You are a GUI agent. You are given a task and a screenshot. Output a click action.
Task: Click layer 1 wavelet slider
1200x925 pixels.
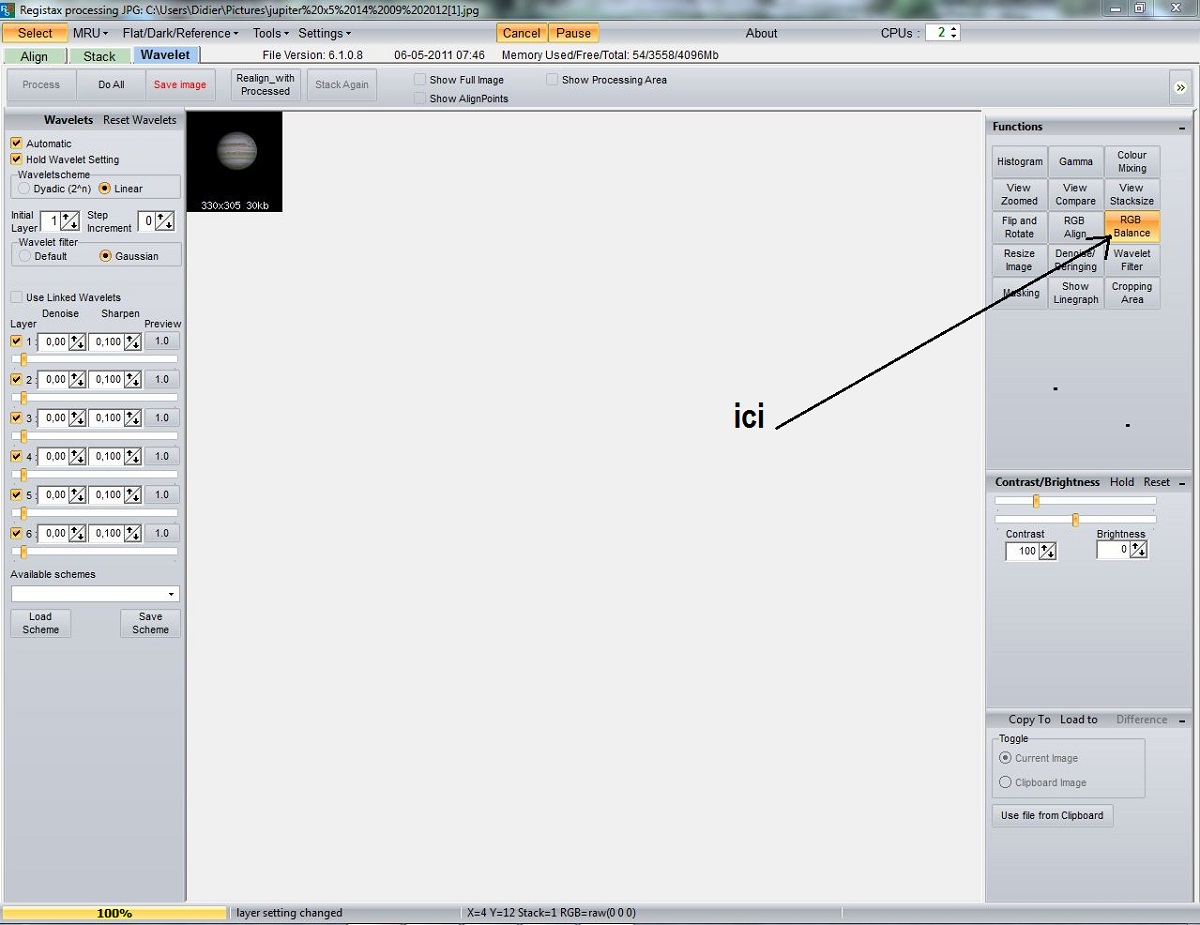click(x=95, y=359)
